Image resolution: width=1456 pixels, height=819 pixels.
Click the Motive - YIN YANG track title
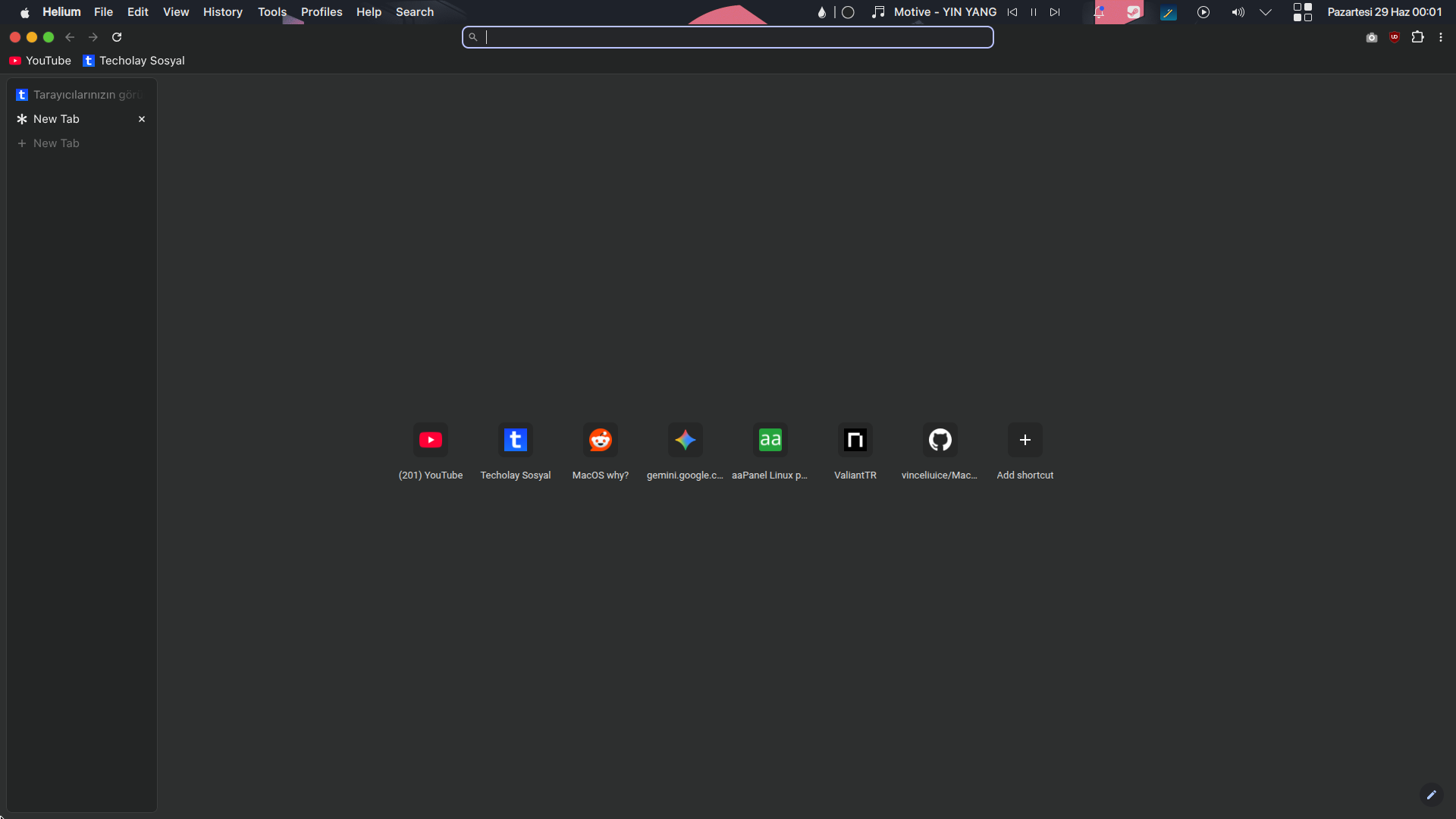click(x=945, y=12)
